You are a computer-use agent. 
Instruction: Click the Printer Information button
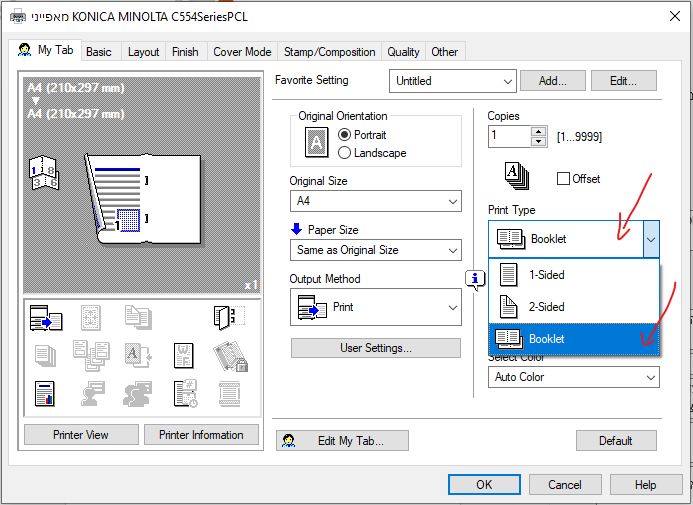pos(201,435)
